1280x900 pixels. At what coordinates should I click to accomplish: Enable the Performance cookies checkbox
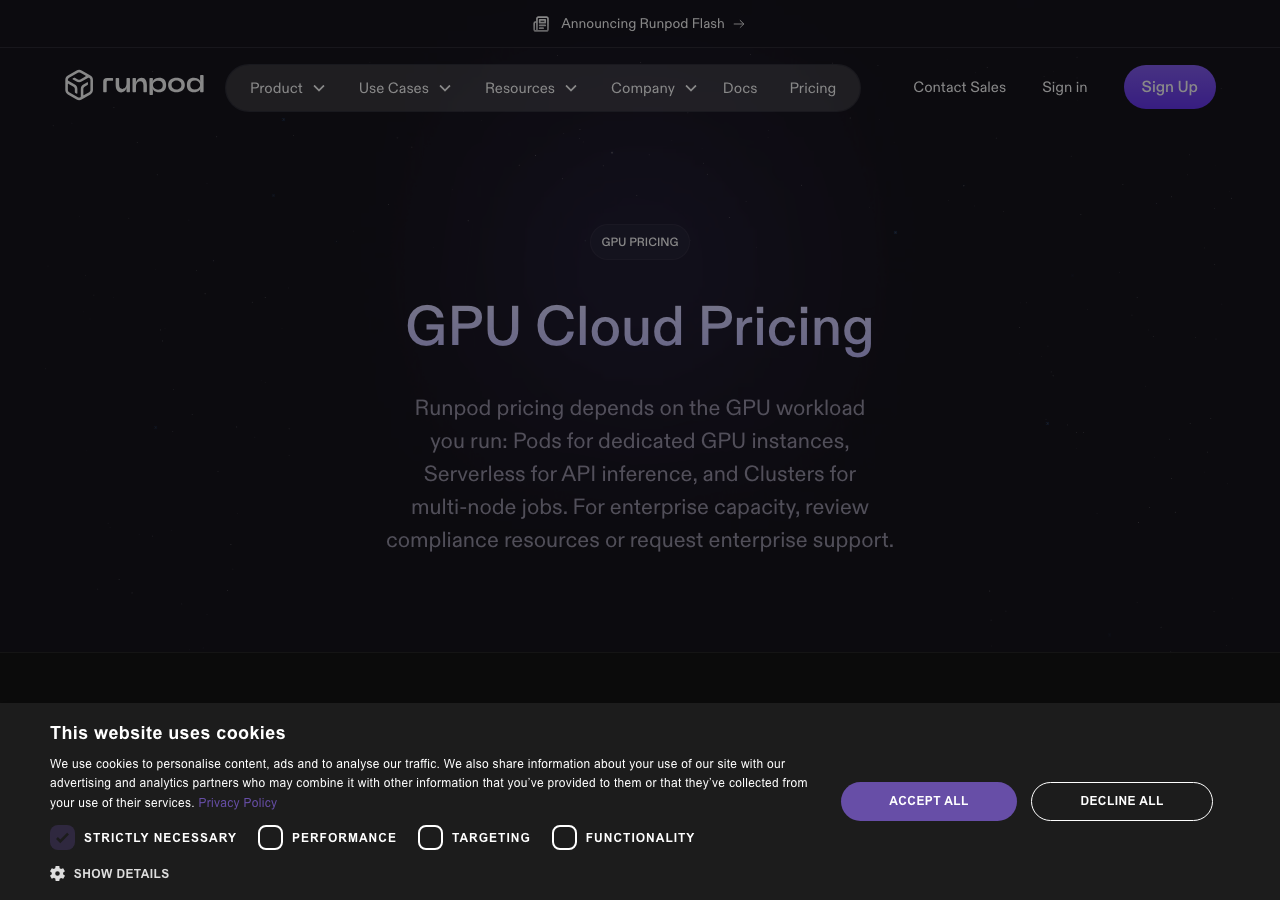pyautogui.click(x=270, y=838)
